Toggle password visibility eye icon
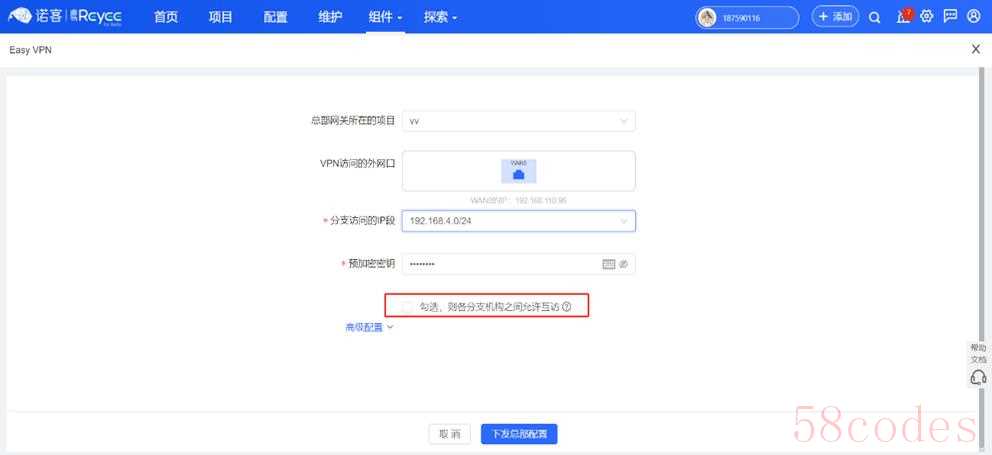The height and width of the screenshot is (455, 992). click(622, 264)
